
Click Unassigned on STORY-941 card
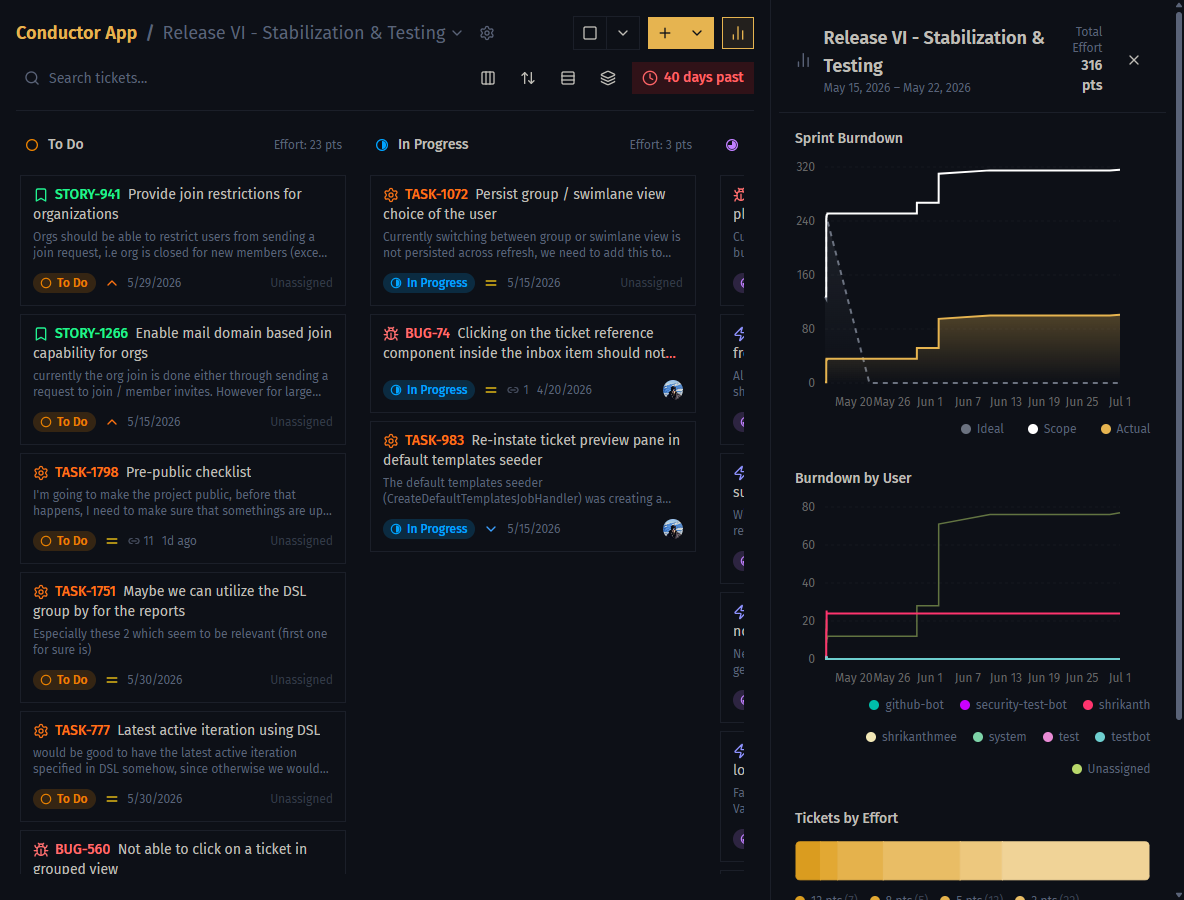pos(301,283)
